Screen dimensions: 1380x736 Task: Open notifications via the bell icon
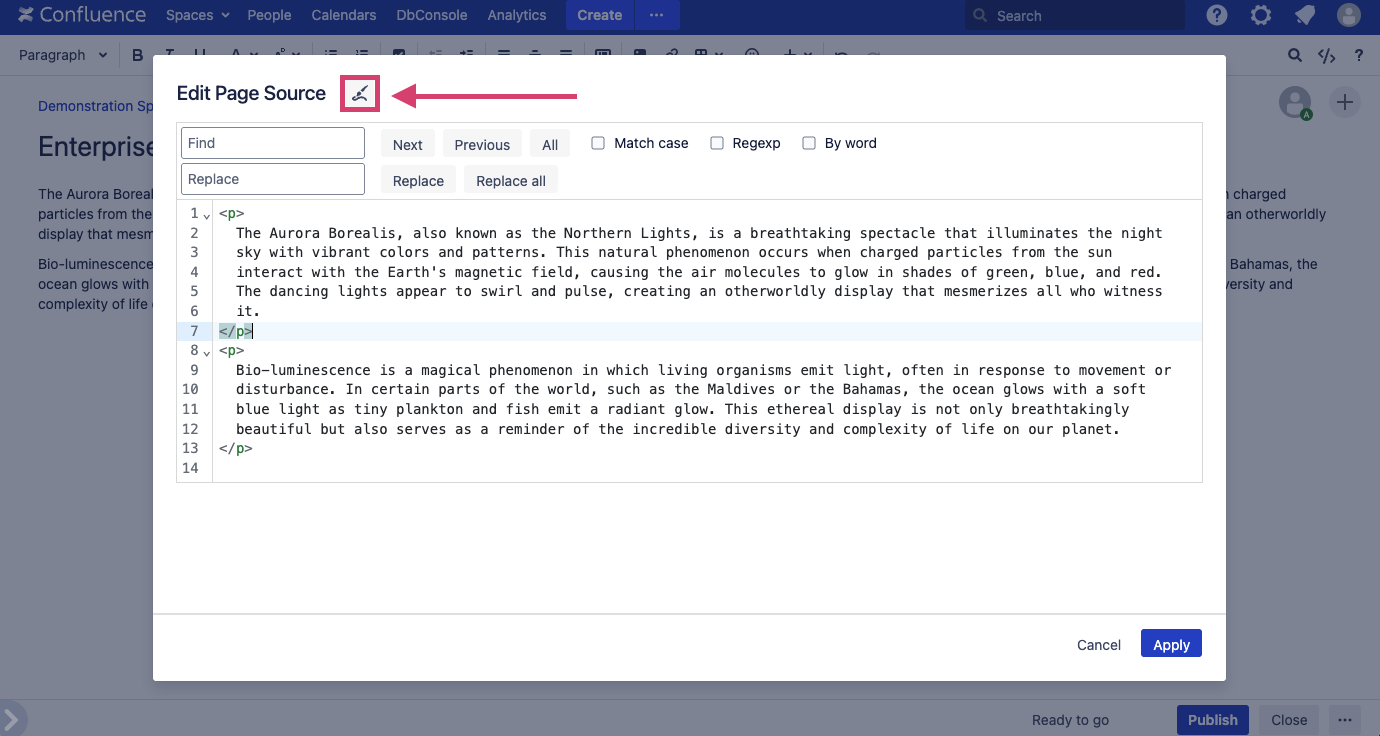[1304, 15]
